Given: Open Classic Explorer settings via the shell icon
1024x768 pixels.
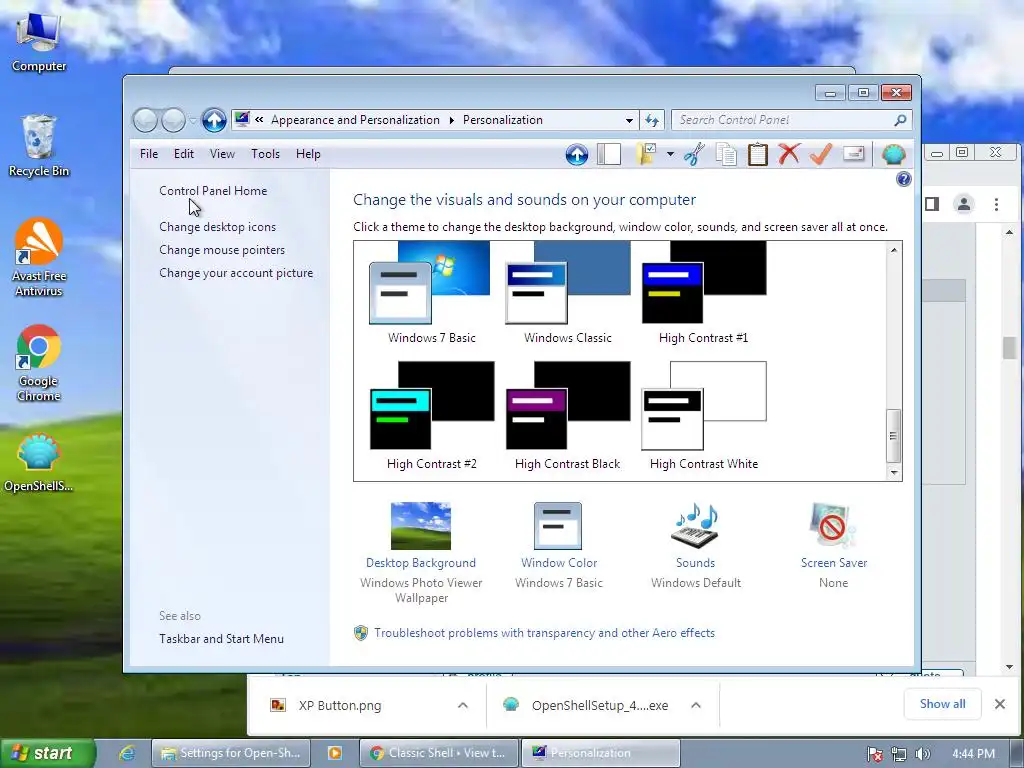Looking at the screenshot, I should pos(893,154).
